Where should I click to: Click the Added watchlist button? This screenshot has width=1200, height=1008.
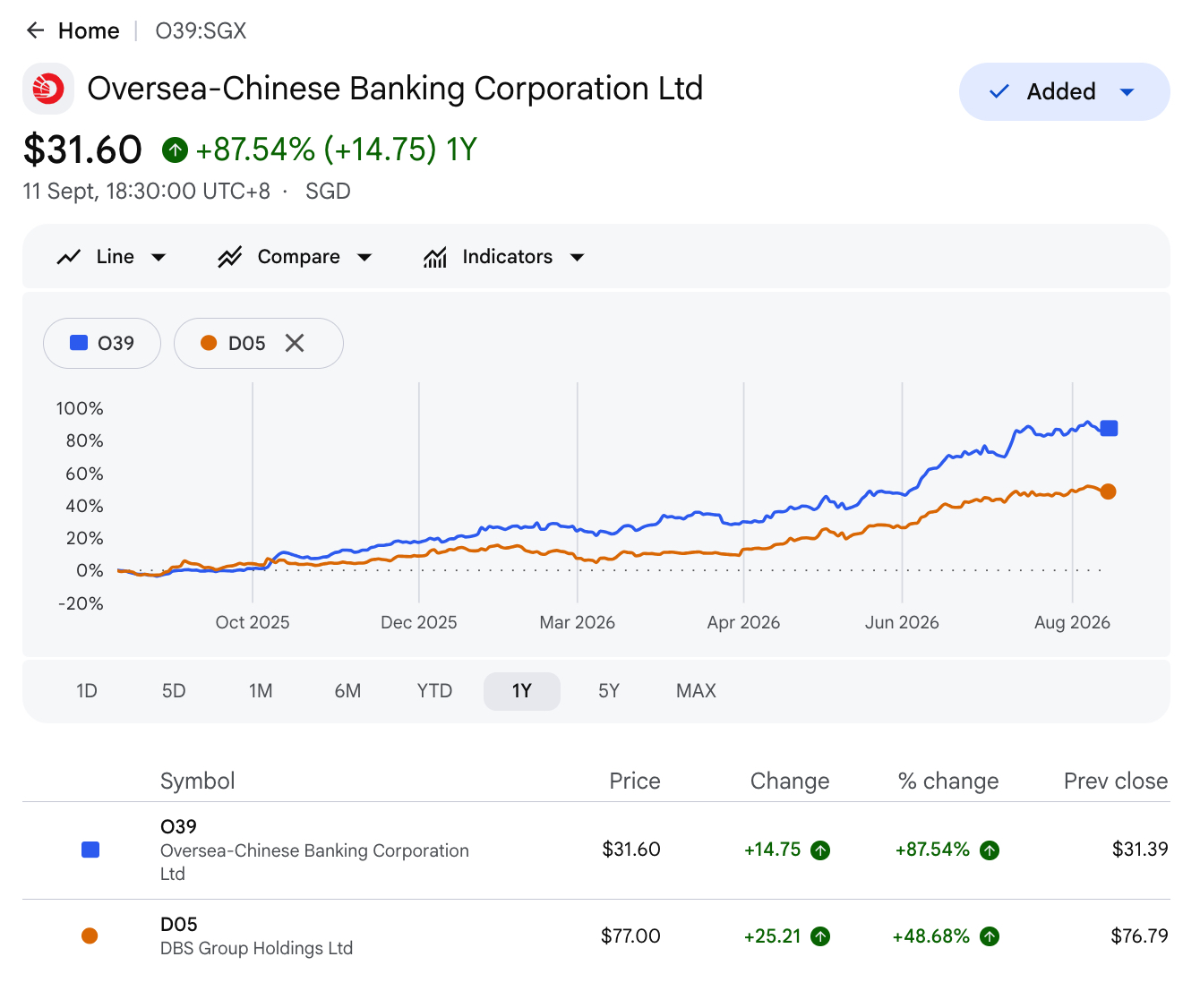[x=1064, y=91]
